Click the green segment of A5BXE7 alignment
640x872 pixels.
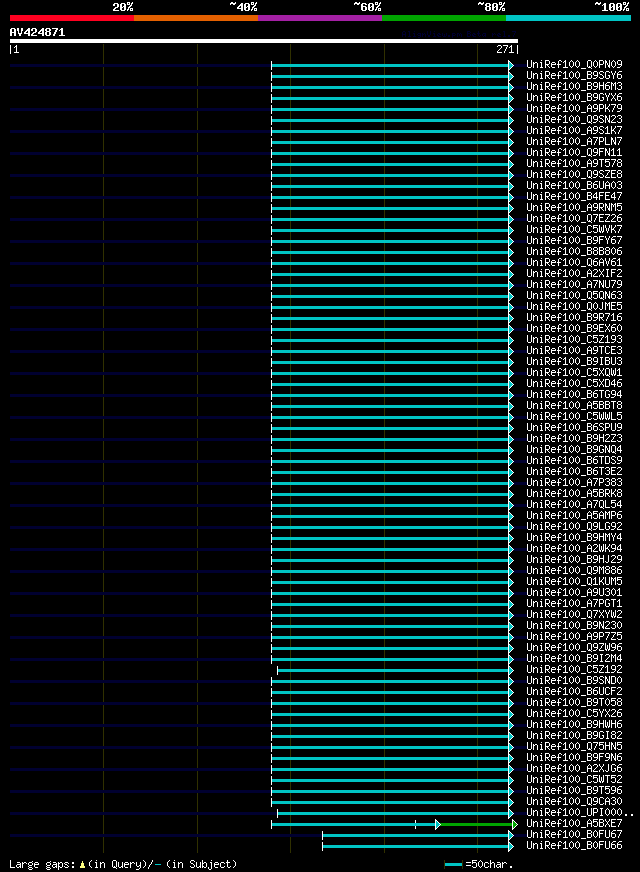click(x=477, y=824)
